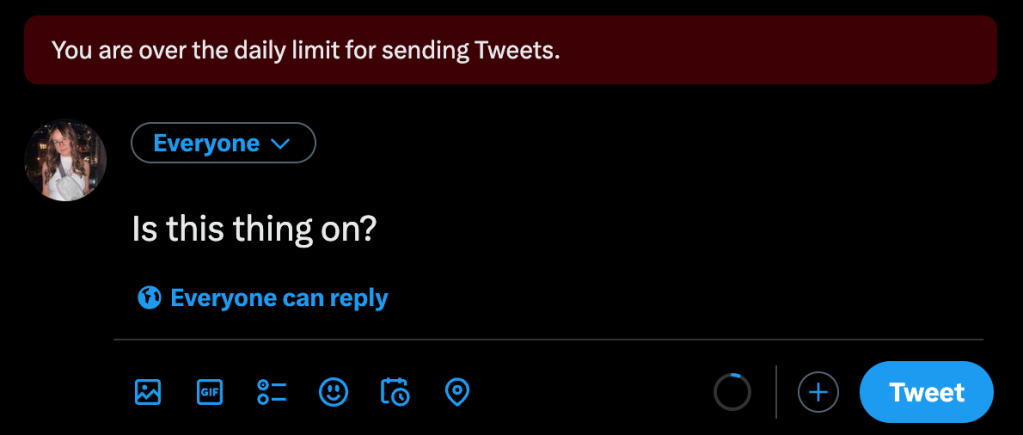The height and width of the screenshot is (435, 1023).
Task: Add another tweet with the plus icon
Action: pos(818,392)
